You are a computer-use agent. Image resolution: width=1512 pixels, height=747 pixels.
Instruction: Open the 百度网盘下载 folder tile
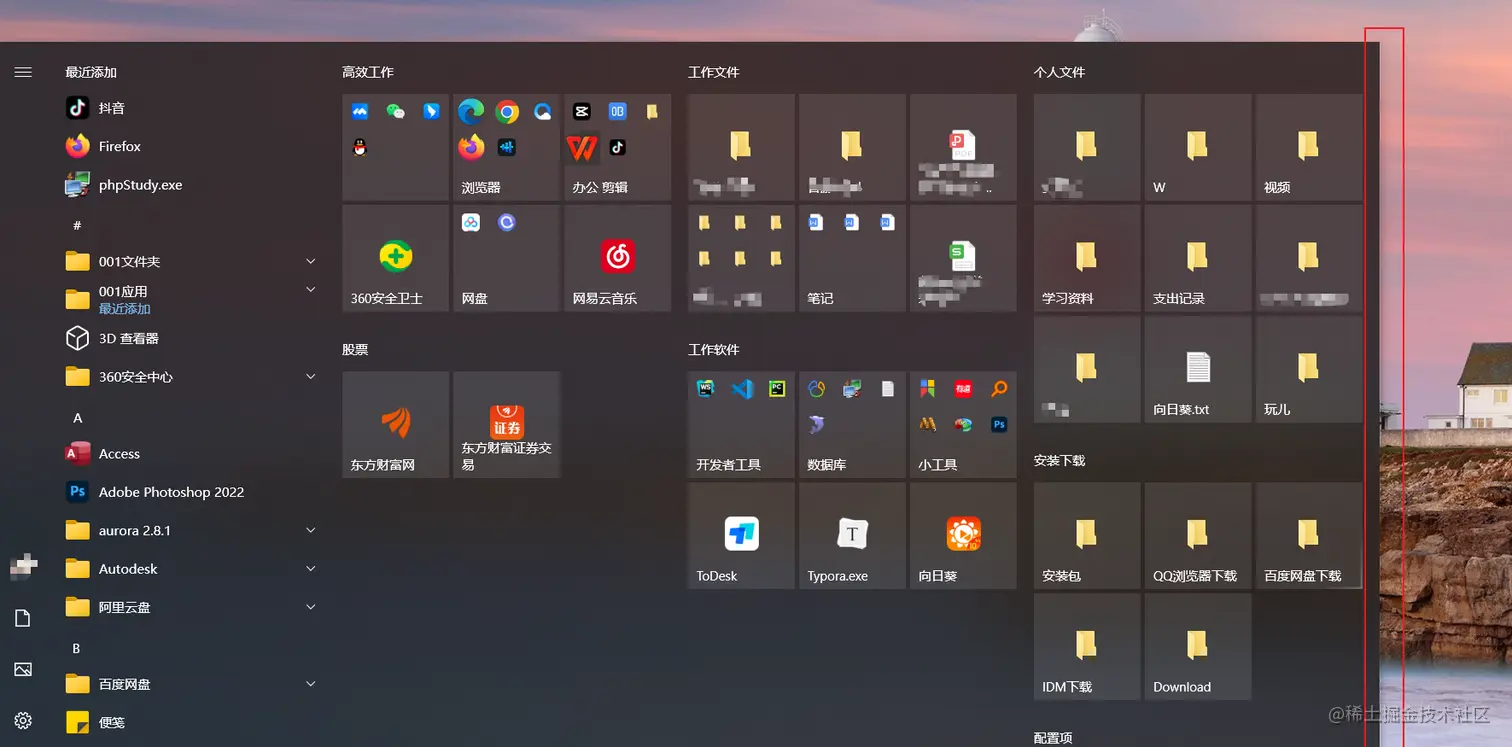pos(1309,536)
